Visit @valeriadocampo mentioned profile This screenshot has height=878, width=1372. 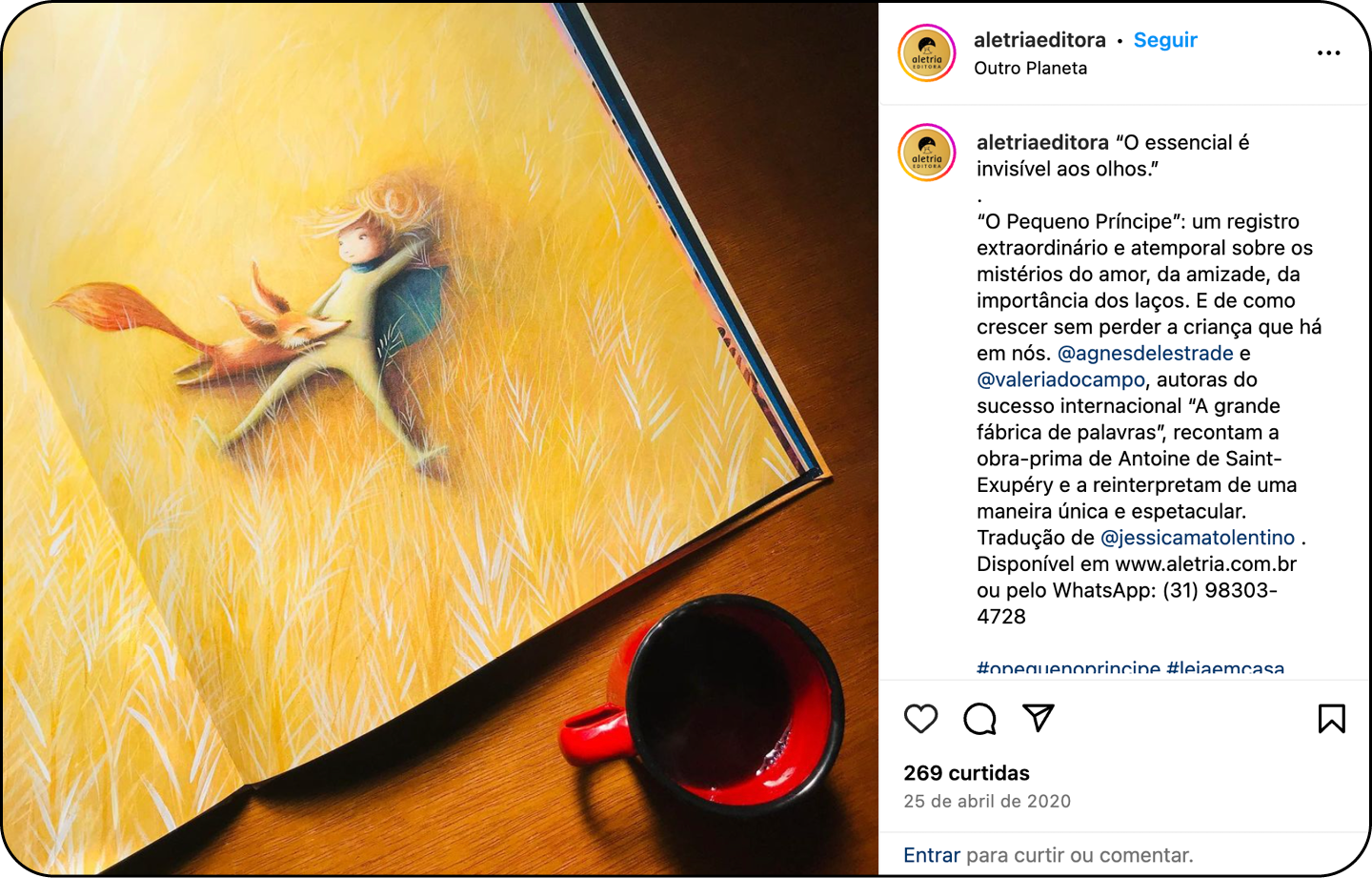click(1060, 379)
